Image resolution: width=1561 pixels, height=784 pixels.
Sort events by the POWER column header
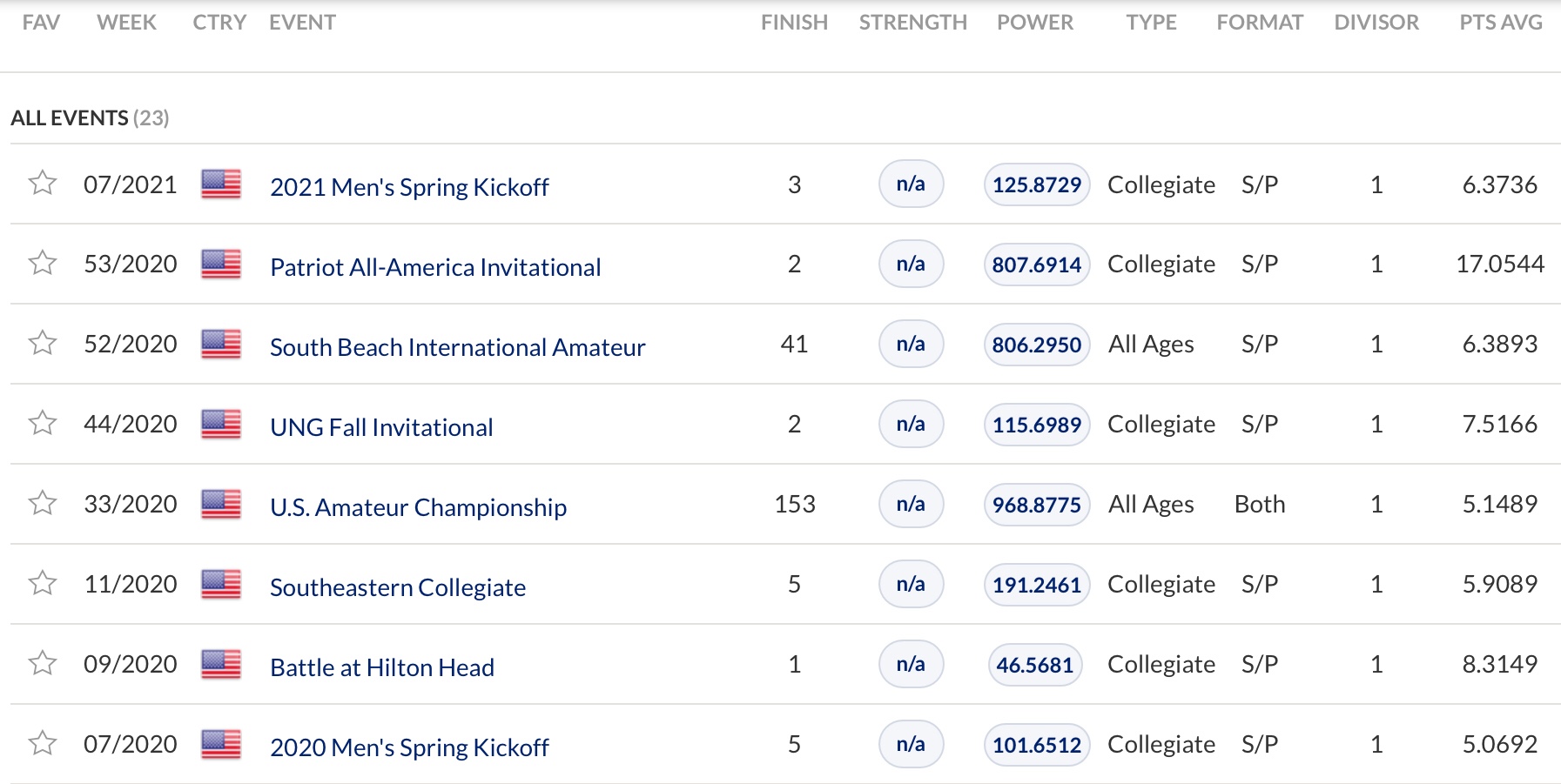pyautogui.click(x=1035, y=23)
